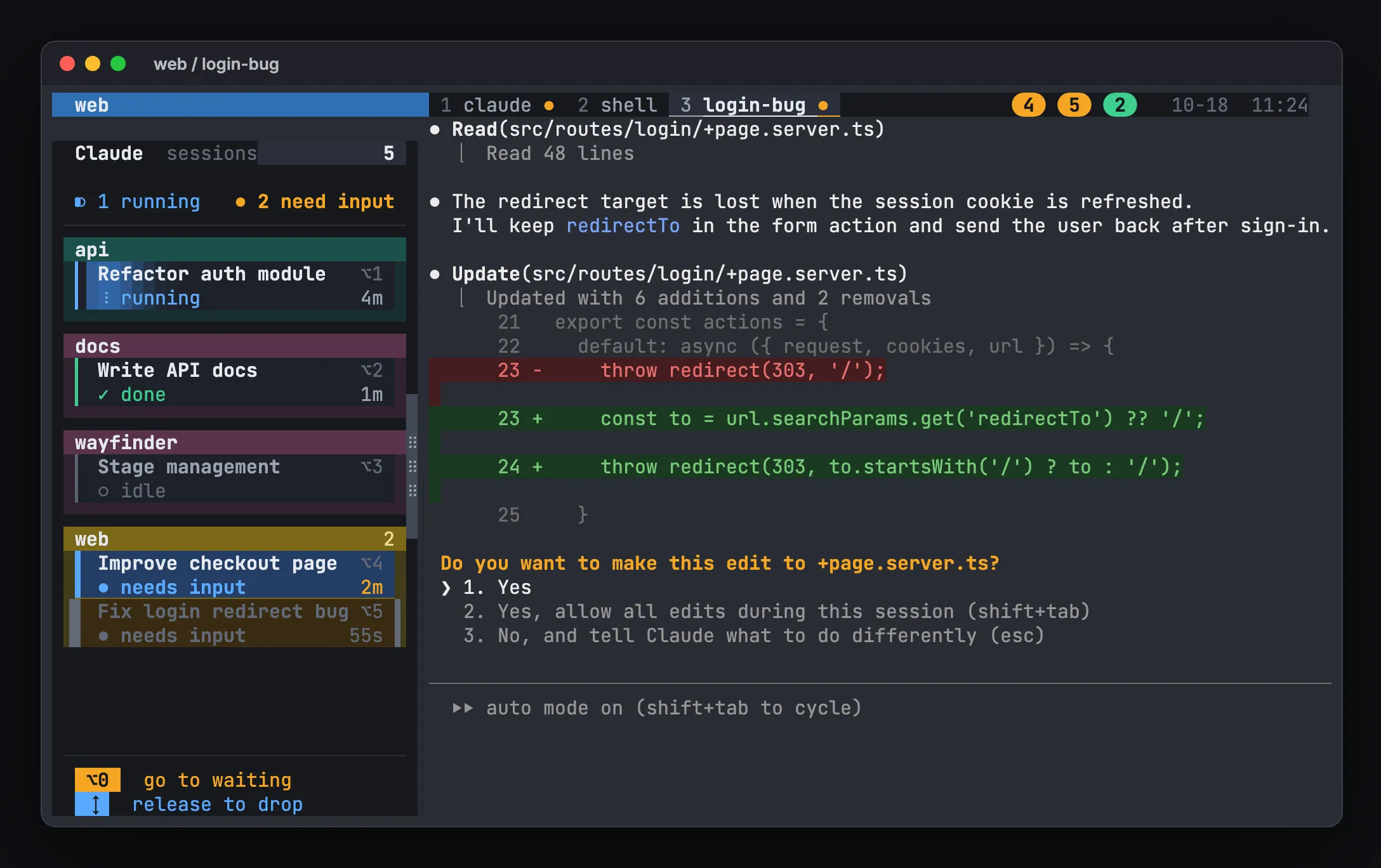Click the release to drop arrow icon
This screenshot has height=868, width=1381.
tap(92, 805)
